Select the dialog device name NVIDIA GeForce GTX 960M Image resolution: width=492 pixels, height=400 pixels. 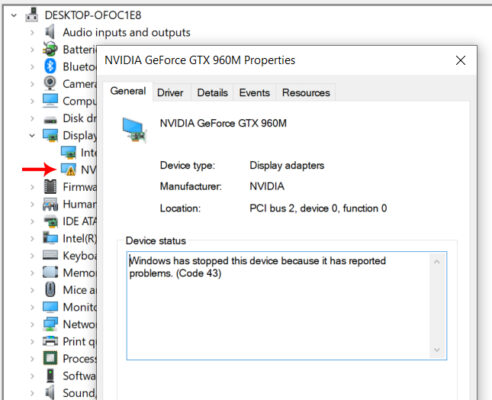click(223, 123)
